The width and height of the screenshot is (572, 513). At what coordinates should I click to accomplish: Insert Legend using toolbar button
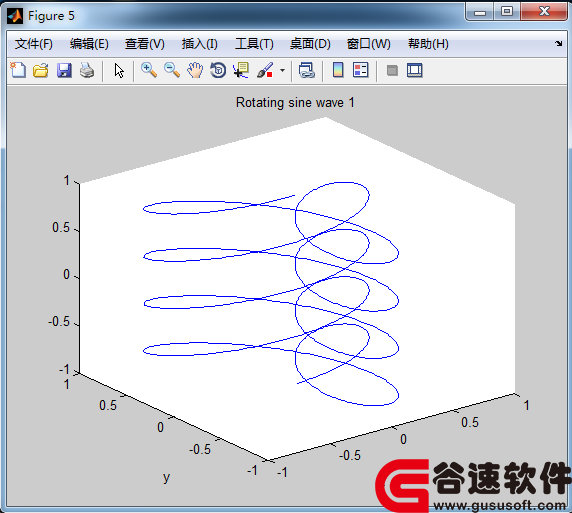coord(360,70)
